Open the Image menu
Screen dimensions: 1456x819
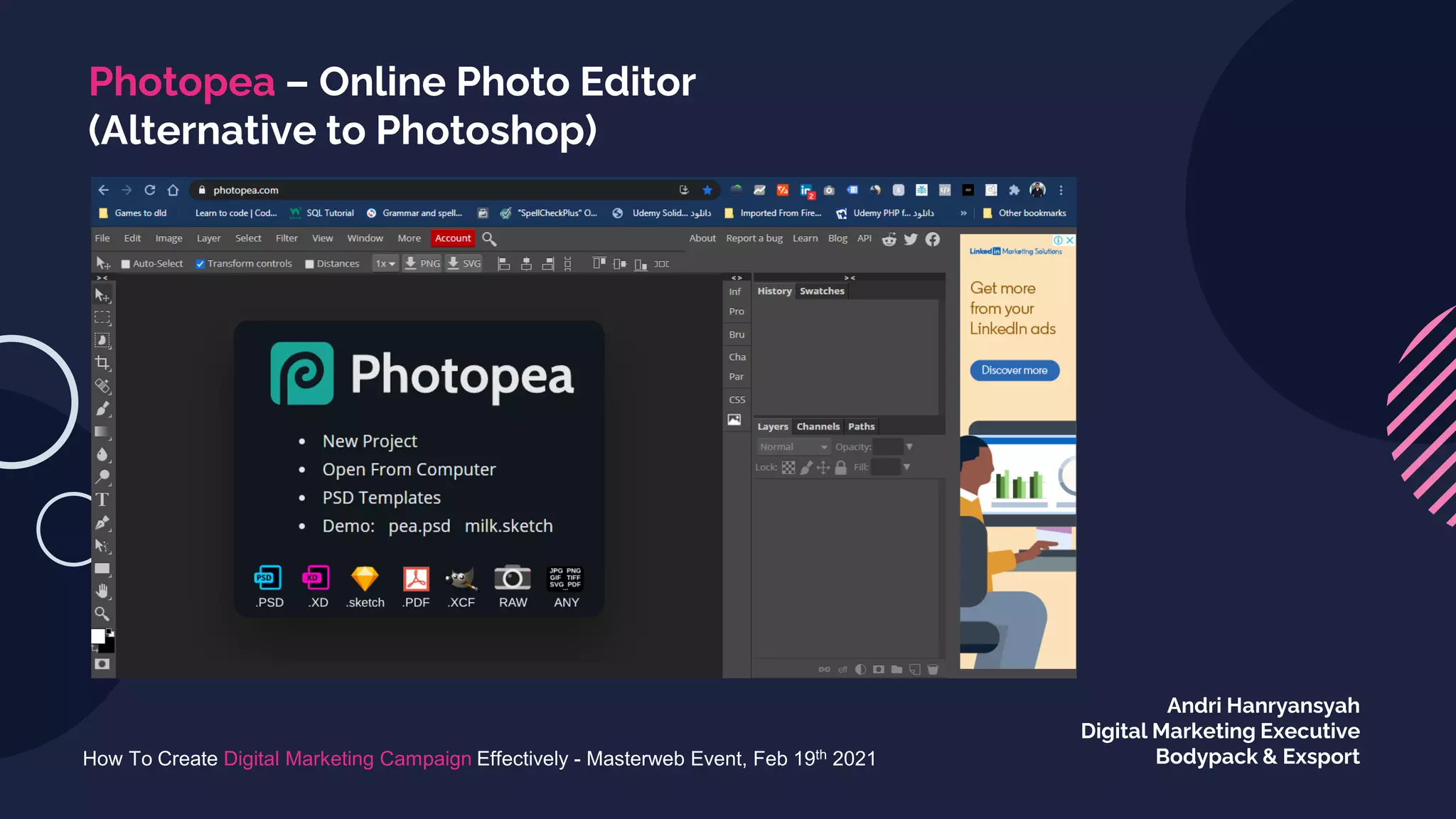click(169, 238)
